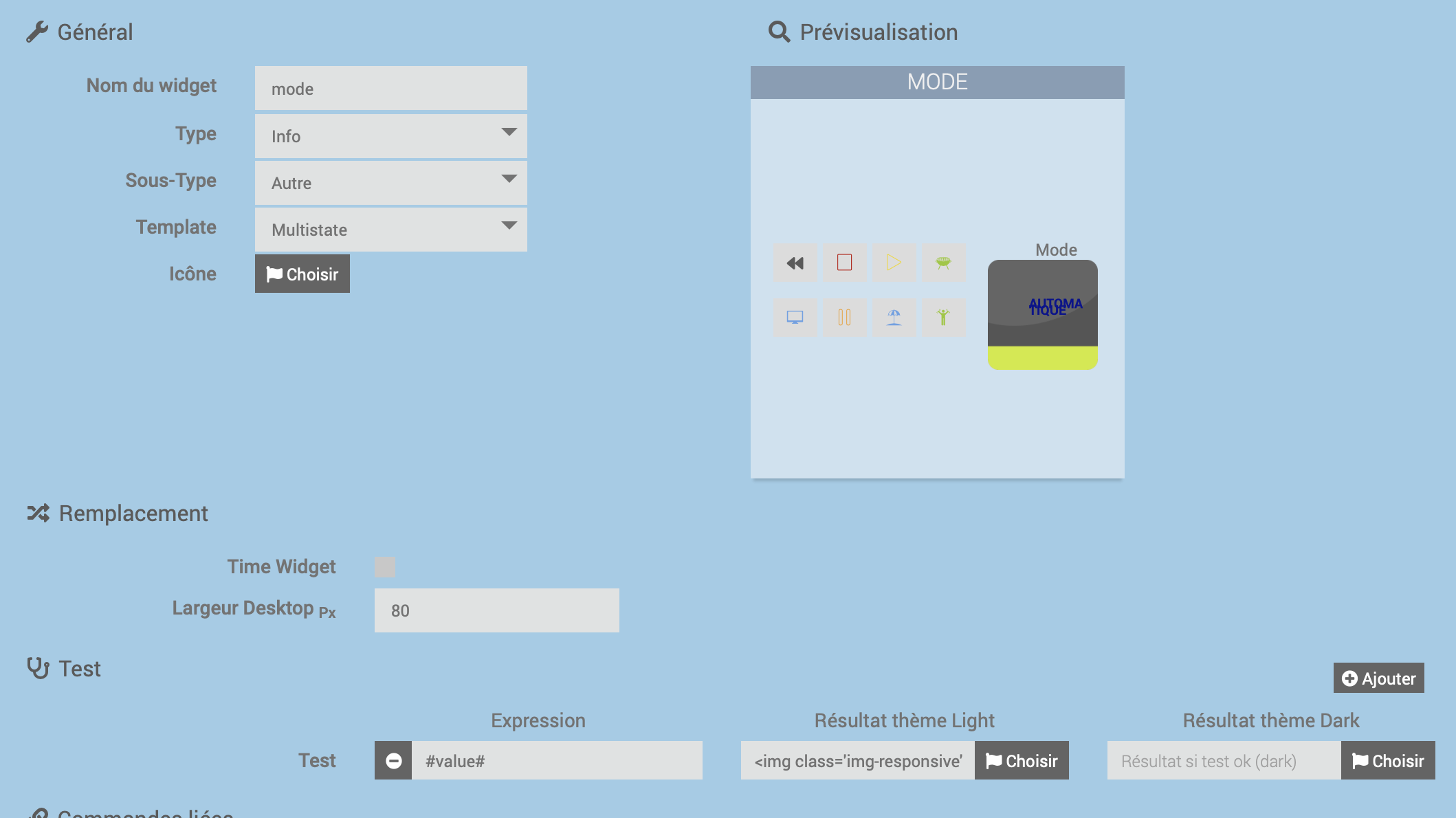Click the orange pause bars icon
Screen dimensions: 1456x818
(x=845, y=317)
